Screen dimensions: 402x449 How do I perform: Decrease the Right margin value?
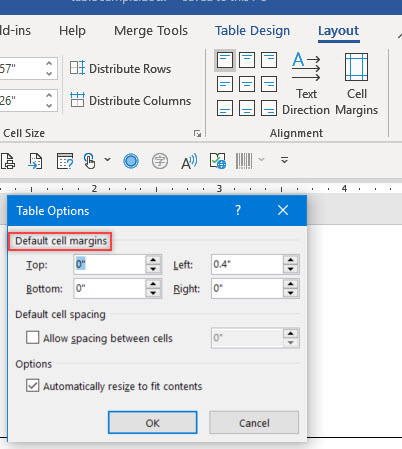point(291,293)
